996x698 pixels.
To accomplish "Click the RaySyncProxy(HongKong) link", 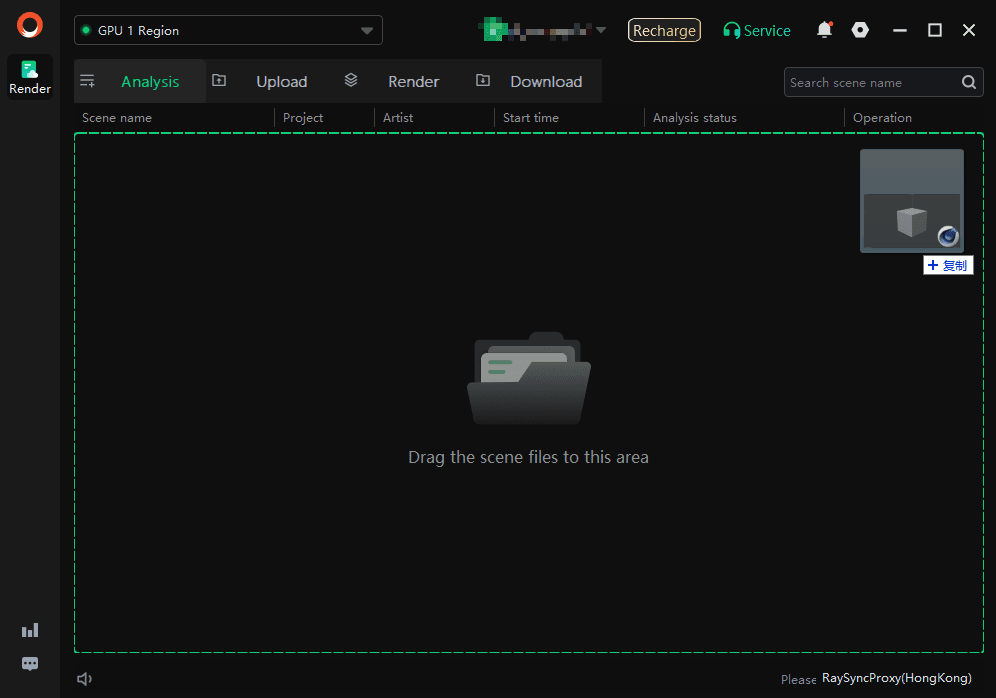I will tap(896, 678).
